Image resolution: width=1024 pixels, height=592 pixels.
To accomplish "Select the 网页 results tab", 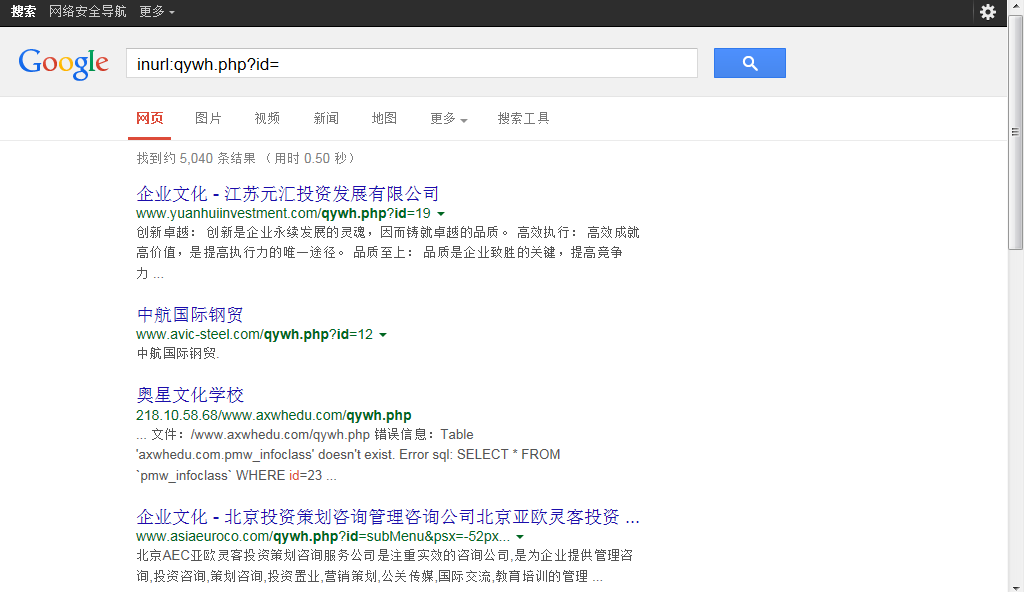I will 150,118.
